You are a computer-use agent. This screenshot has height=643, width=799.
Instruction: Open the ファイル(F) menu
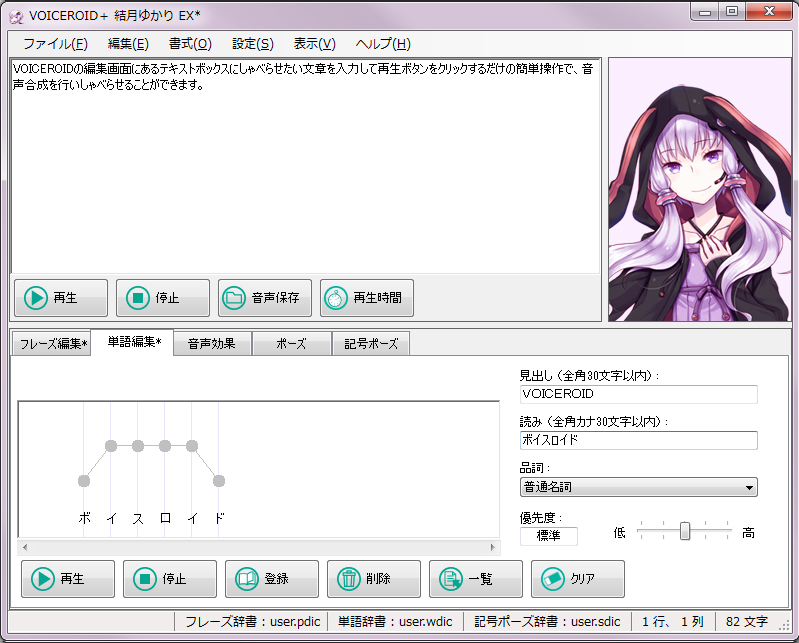pyautogui.click(x=56, y=44)
